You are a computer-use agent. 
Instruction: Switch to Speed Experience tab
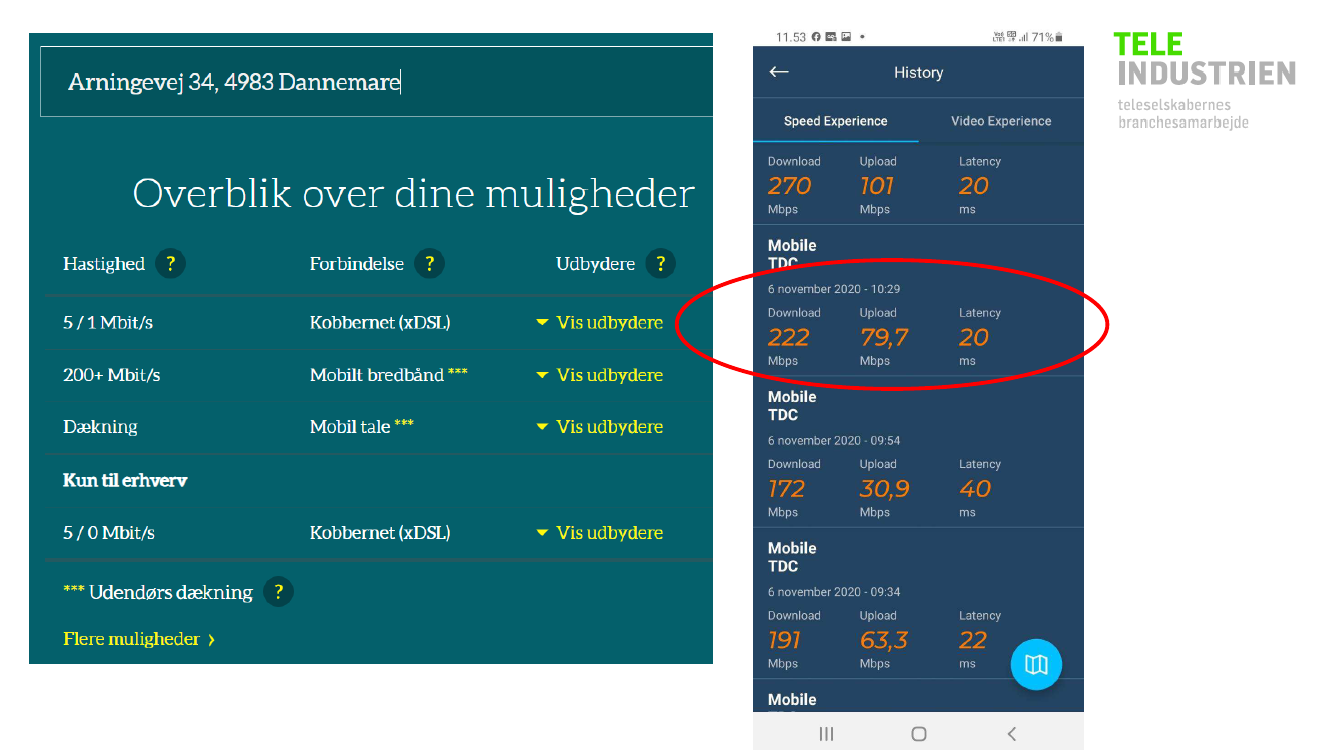click(835, 121)
